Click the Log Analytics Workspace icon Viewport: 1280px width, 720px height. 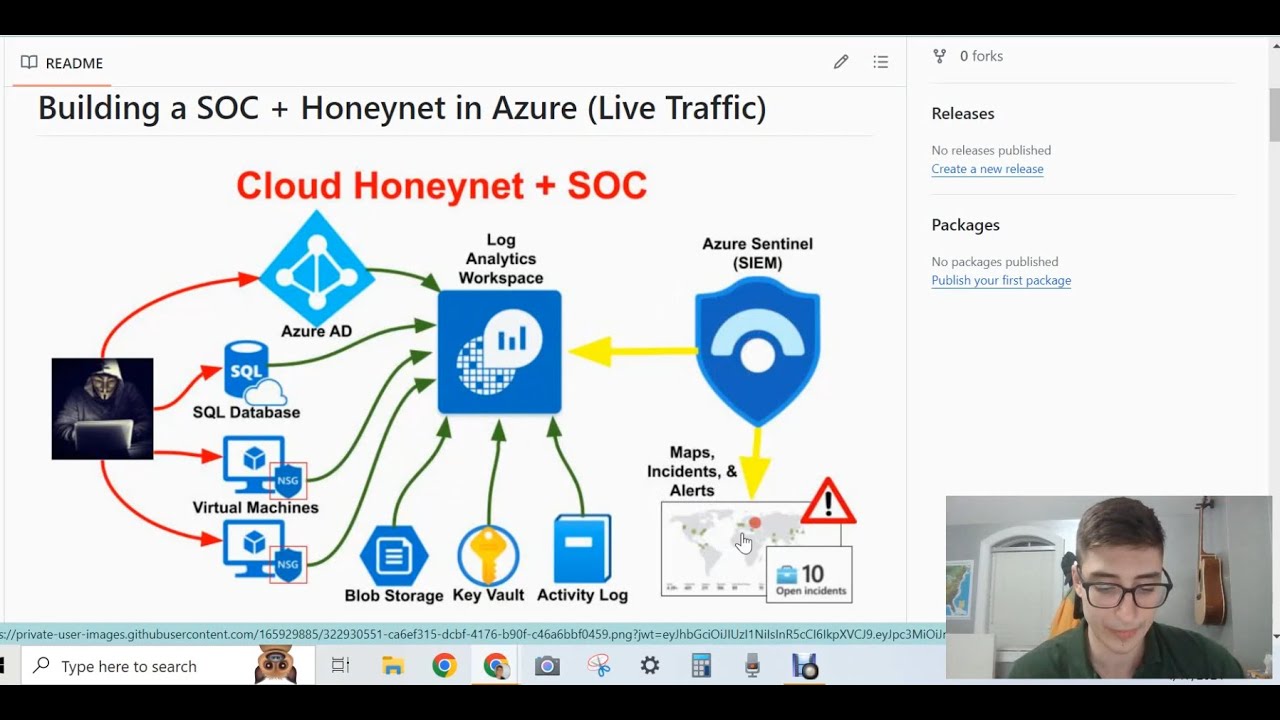coord(499,352)
